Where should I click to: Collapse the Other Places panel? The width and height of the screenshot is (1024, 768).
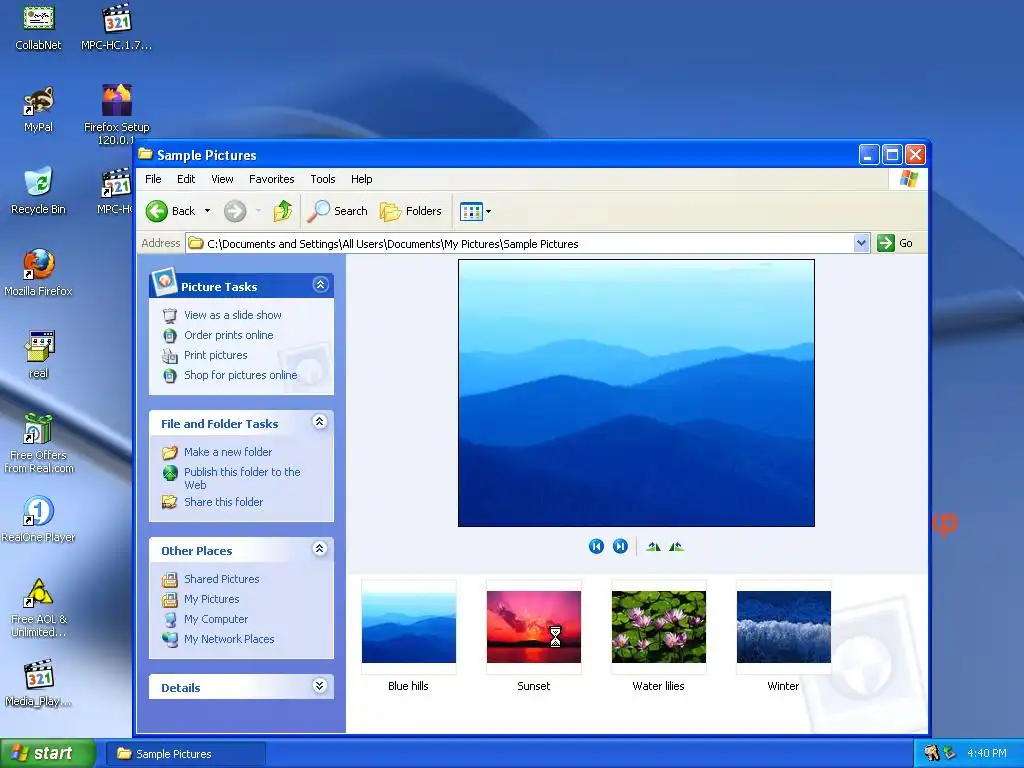pyautogui.click(x=319, y=549)
